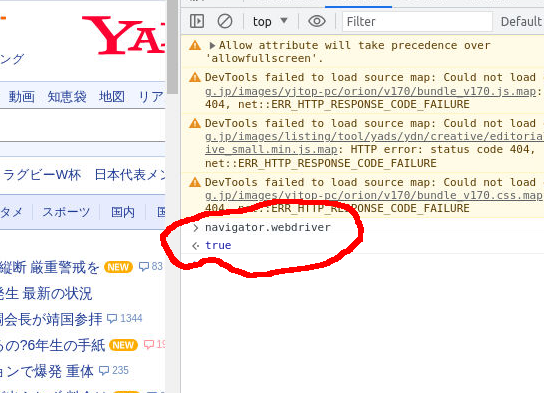
Task: Open the 知恵袋 link on Yahoo page
Action: pyautogui.click(x=67, y=96)
